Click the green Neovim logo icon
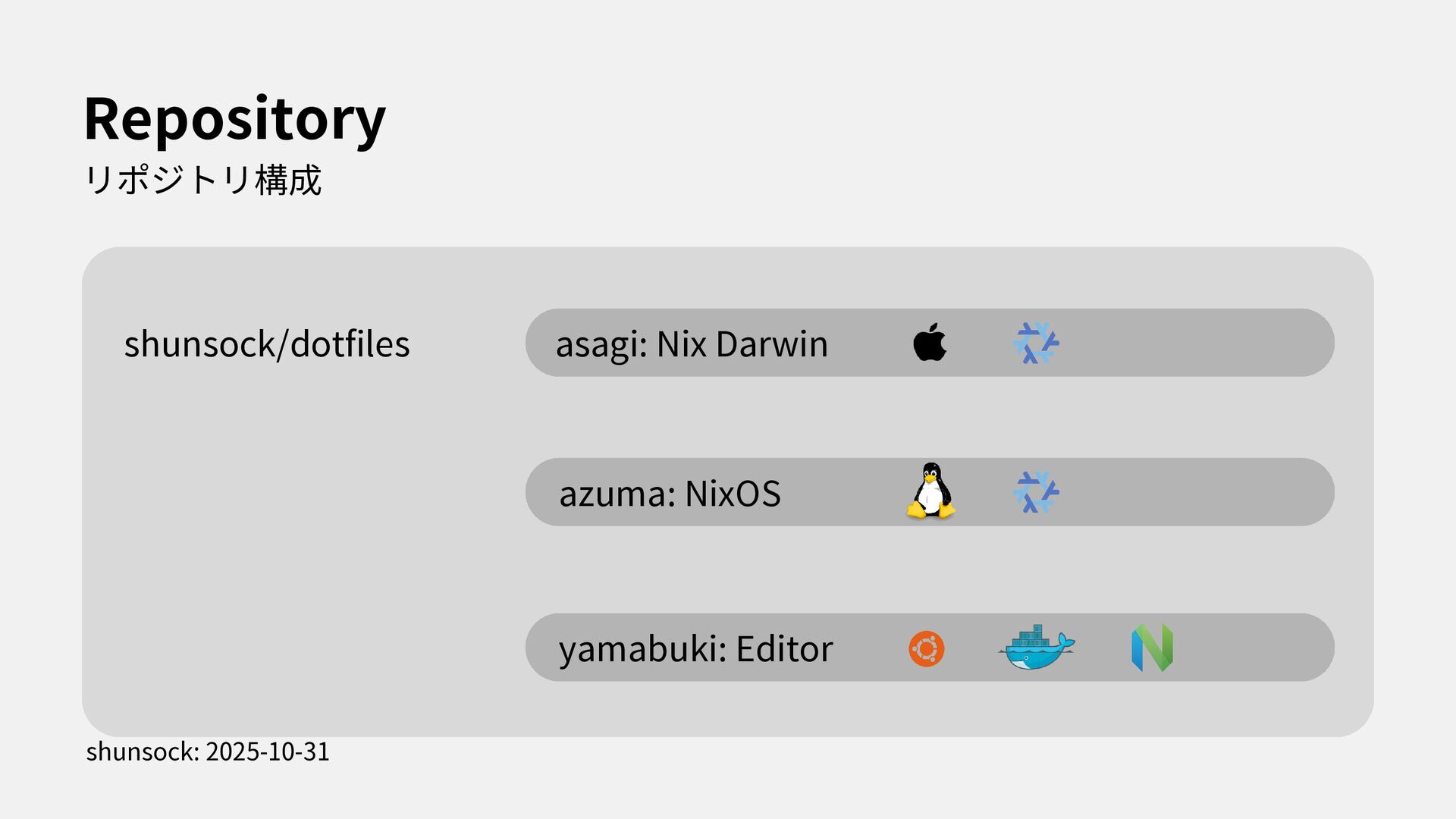The width and height of the screenshot is (1456, 819). (x=1152, y=648)
